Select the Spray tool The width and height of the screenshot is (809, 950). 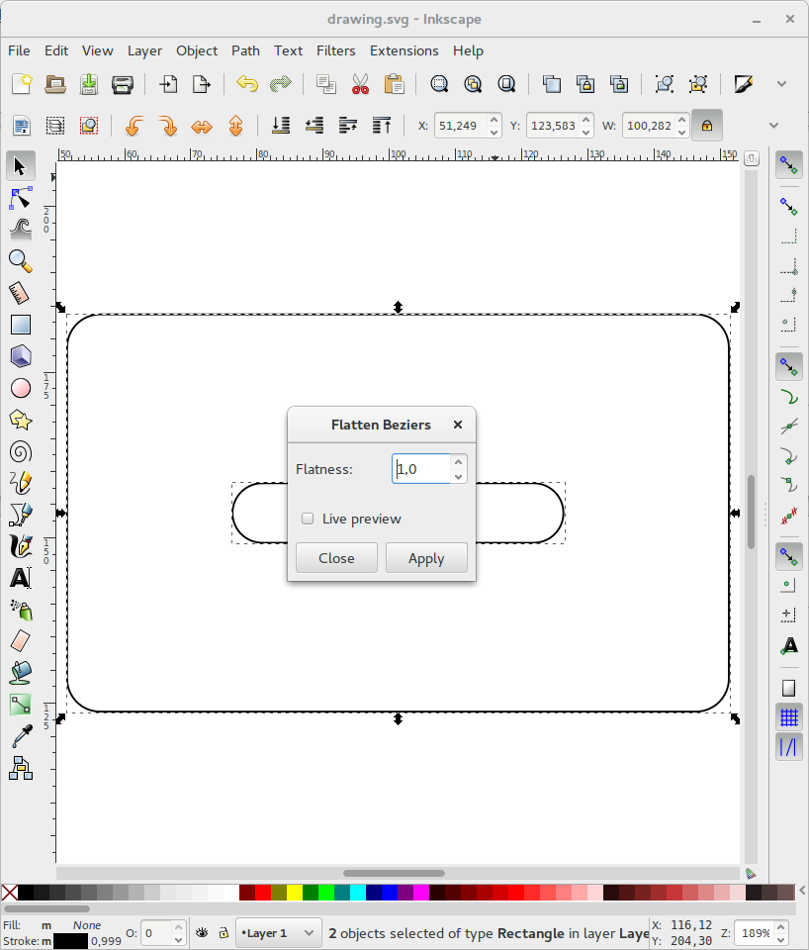(x=21, y=610)
